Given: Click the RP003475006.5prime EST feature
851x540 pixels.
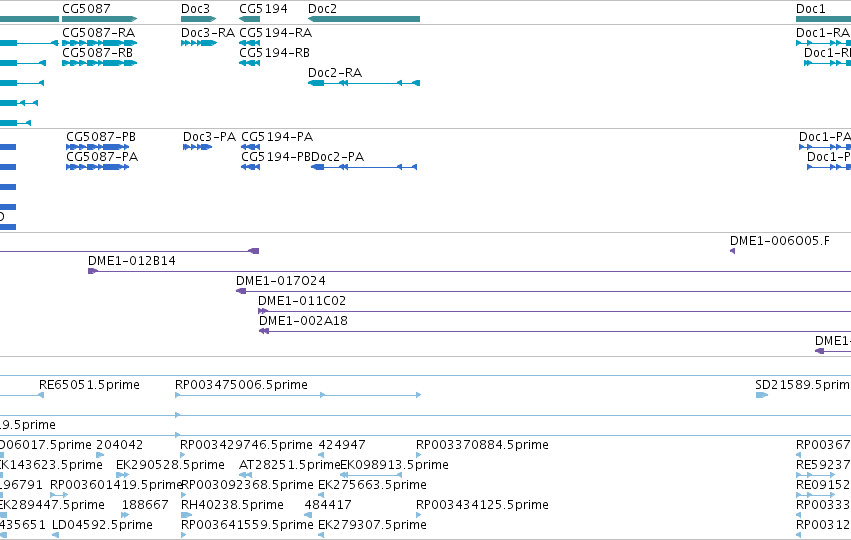Looking at the screenshot, I should pos(298,395).
